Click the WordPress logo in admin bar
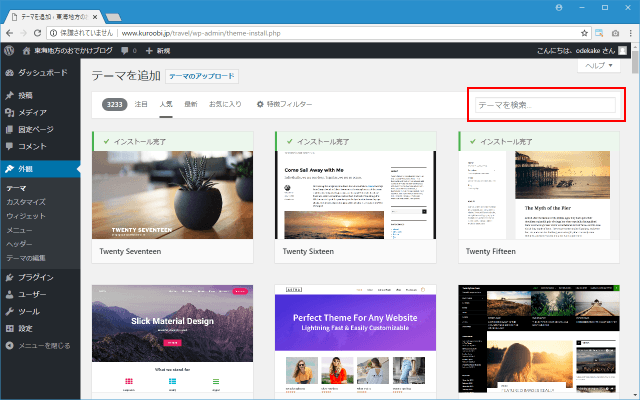 (x=10, y=49)
